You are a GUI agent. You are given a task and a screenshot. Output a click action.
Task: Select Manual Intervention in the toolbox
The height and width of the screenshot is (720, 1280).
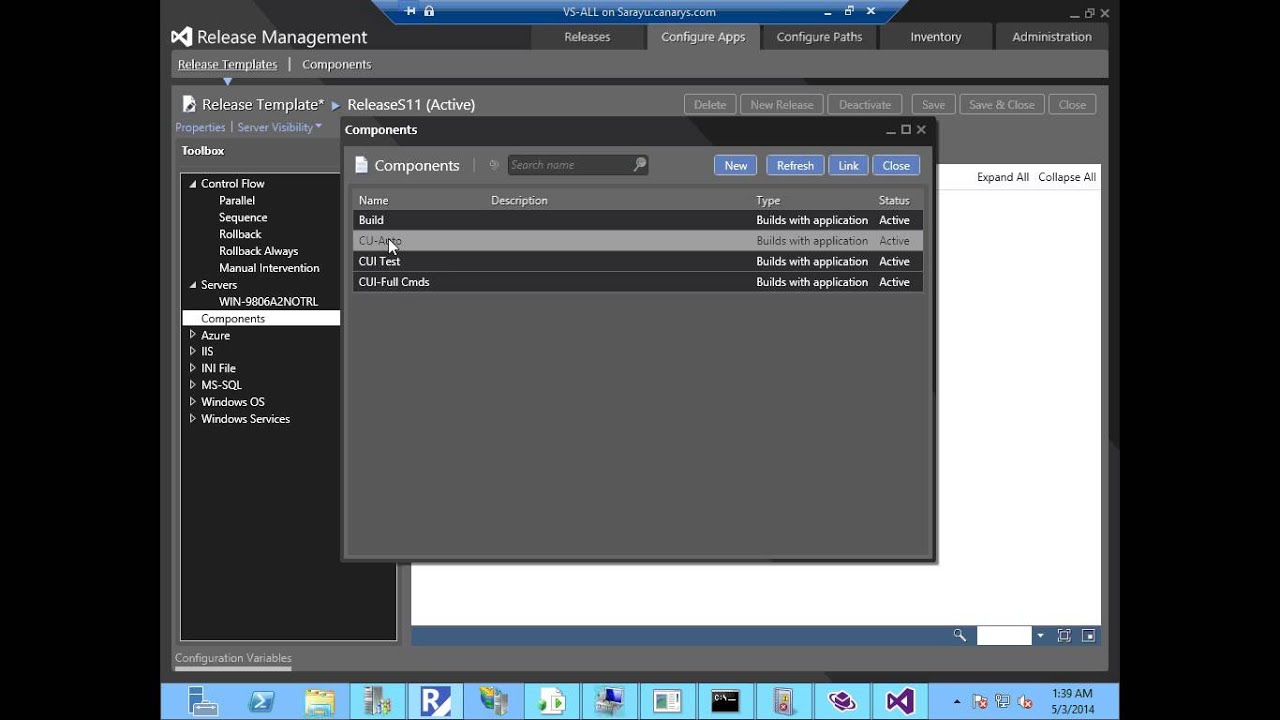pos(269,268)
